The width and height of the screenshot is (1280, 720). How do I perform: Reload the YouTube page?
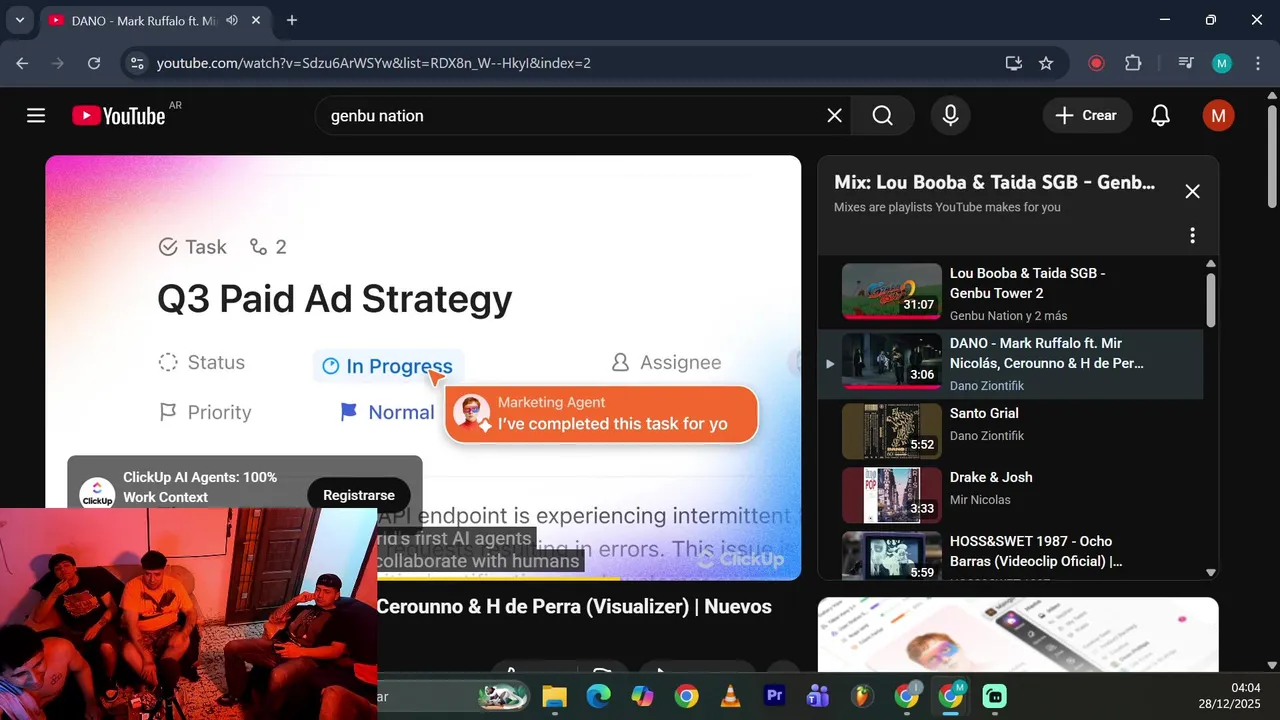tap(94, 63)
